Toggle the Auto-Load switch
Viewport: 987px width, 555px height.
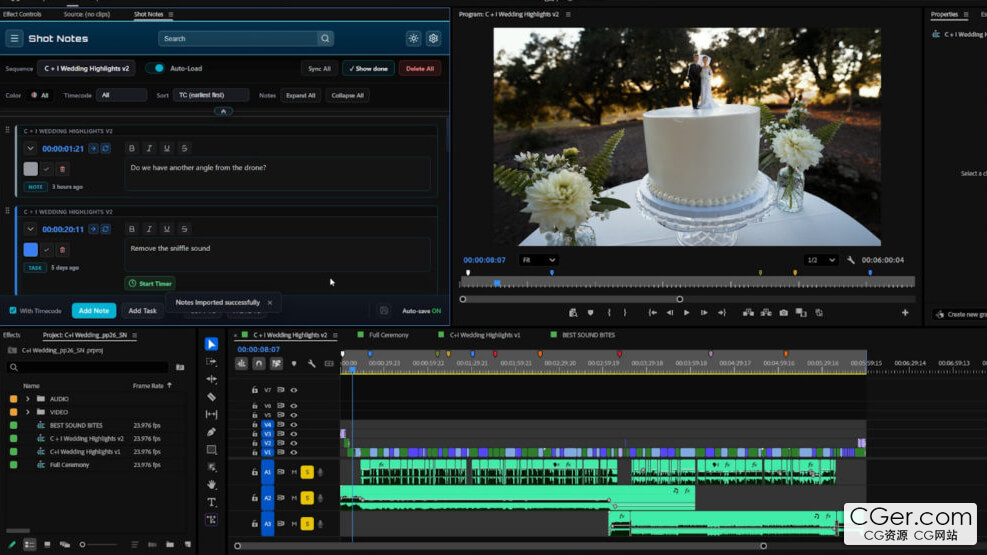(x=155, y=69)
